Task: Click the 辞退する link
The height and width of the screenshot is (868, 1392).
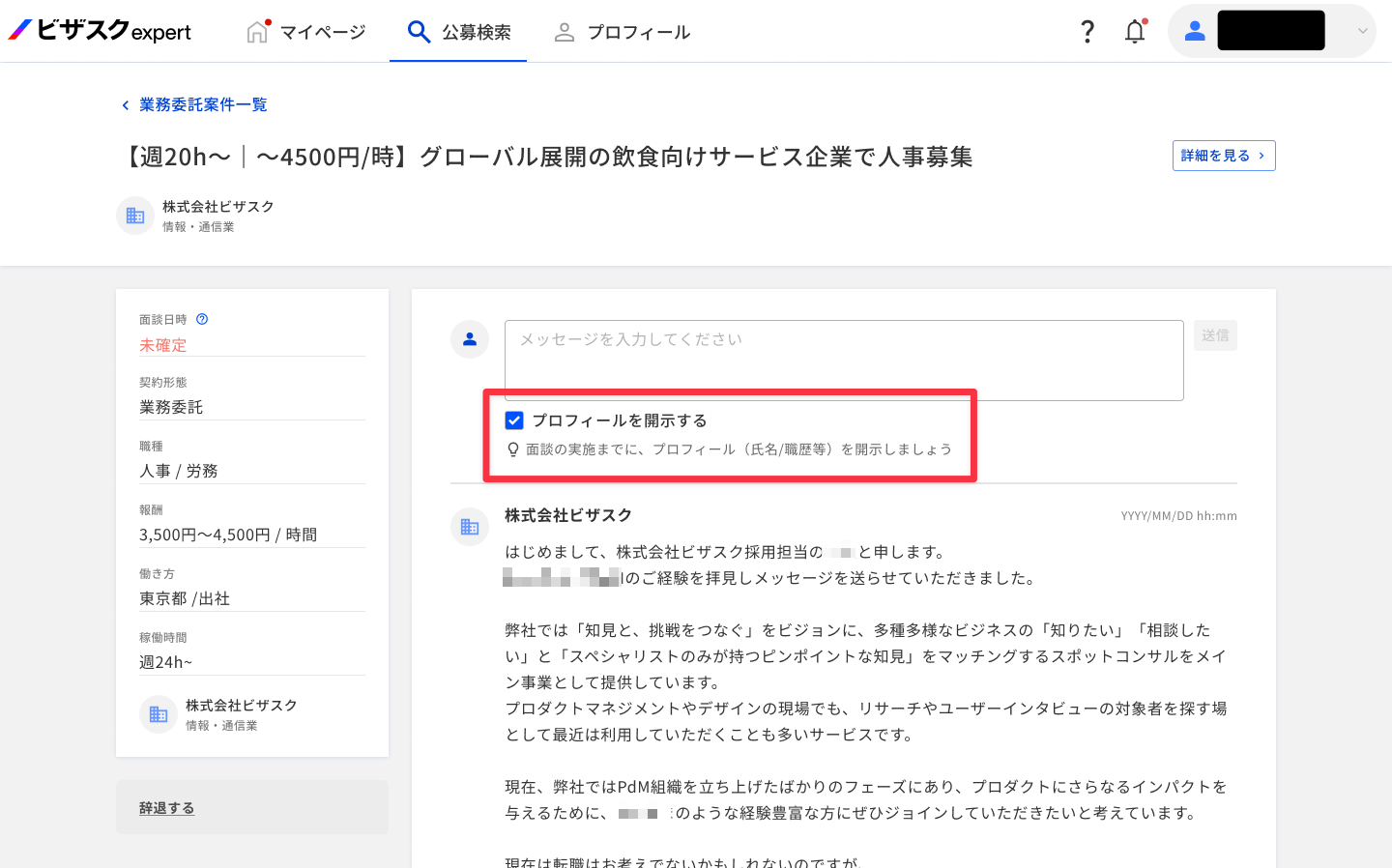Action: click(x=167, y=808)
